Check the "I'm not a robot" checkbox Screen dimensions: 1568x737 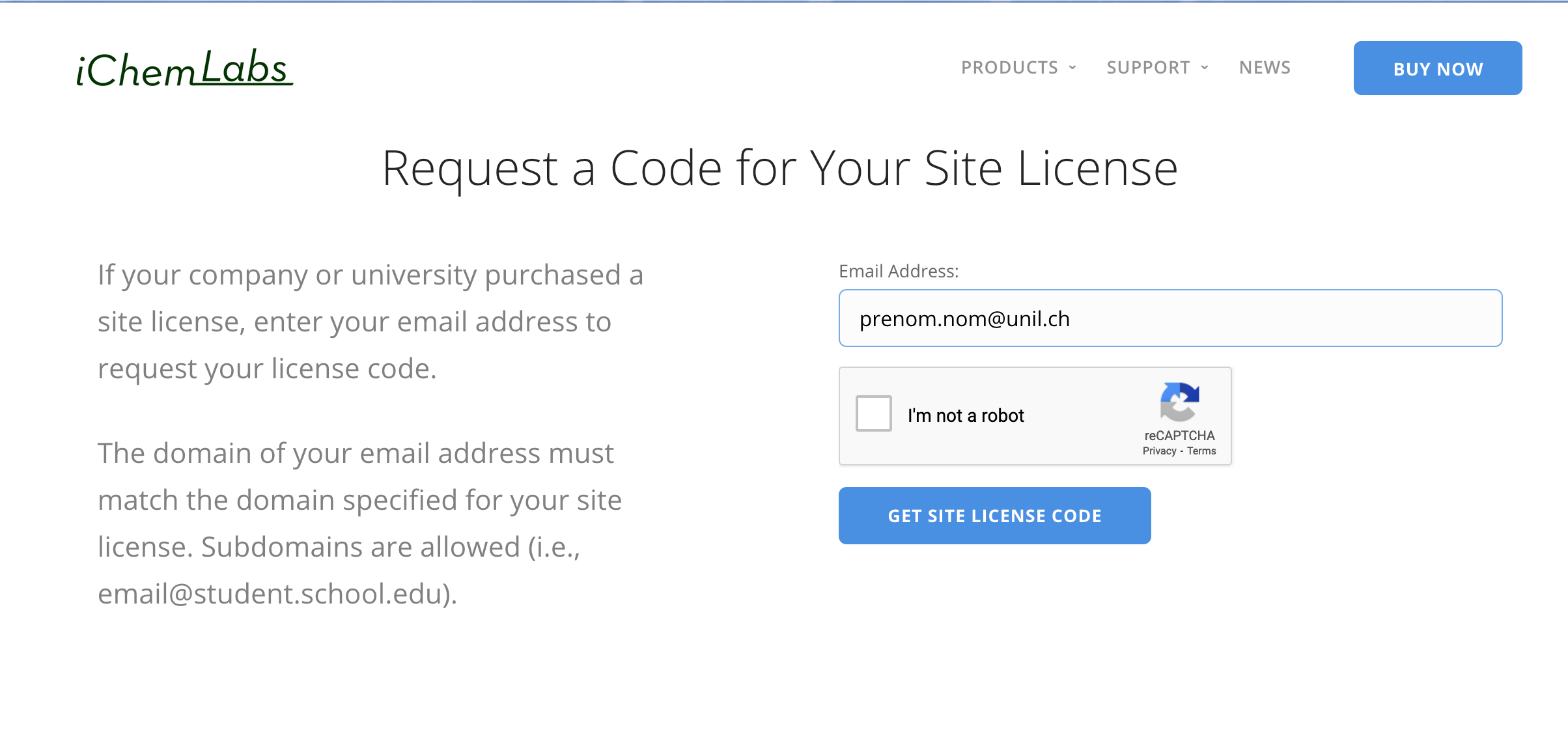(873, 413)
